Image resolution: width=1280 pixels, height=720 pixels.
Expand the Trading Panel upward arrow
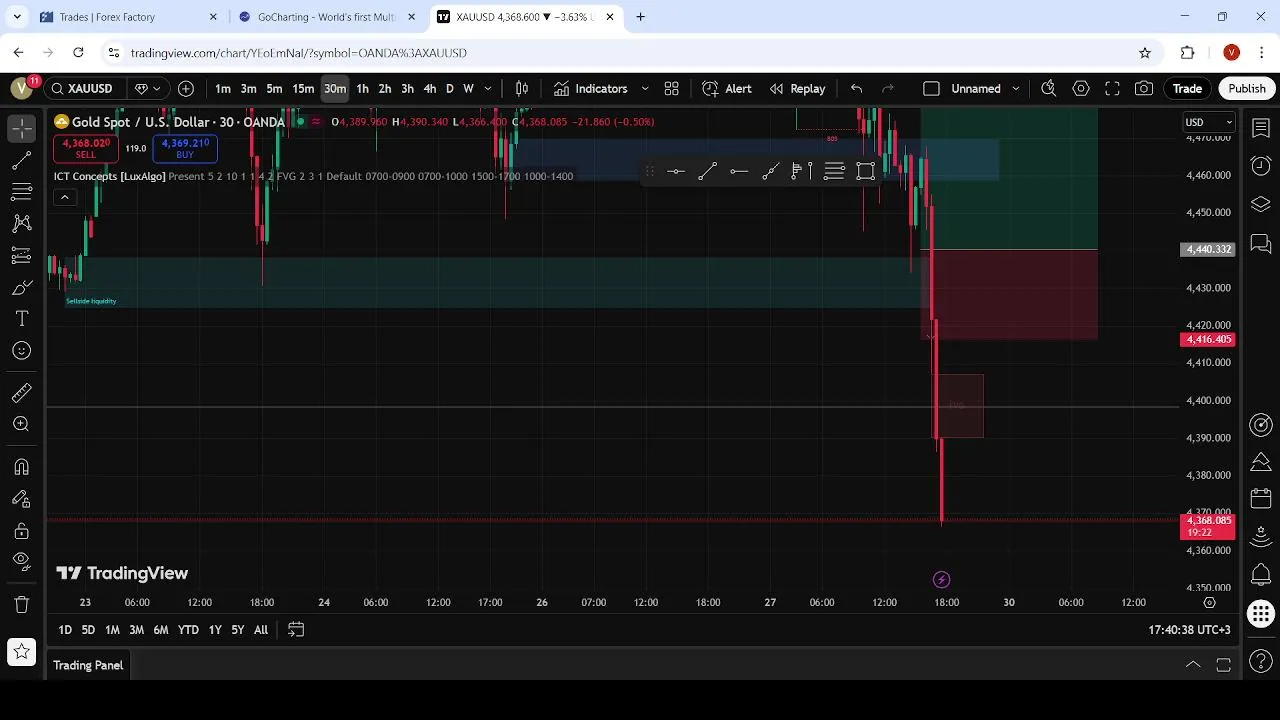click(x=1193, y=665)
